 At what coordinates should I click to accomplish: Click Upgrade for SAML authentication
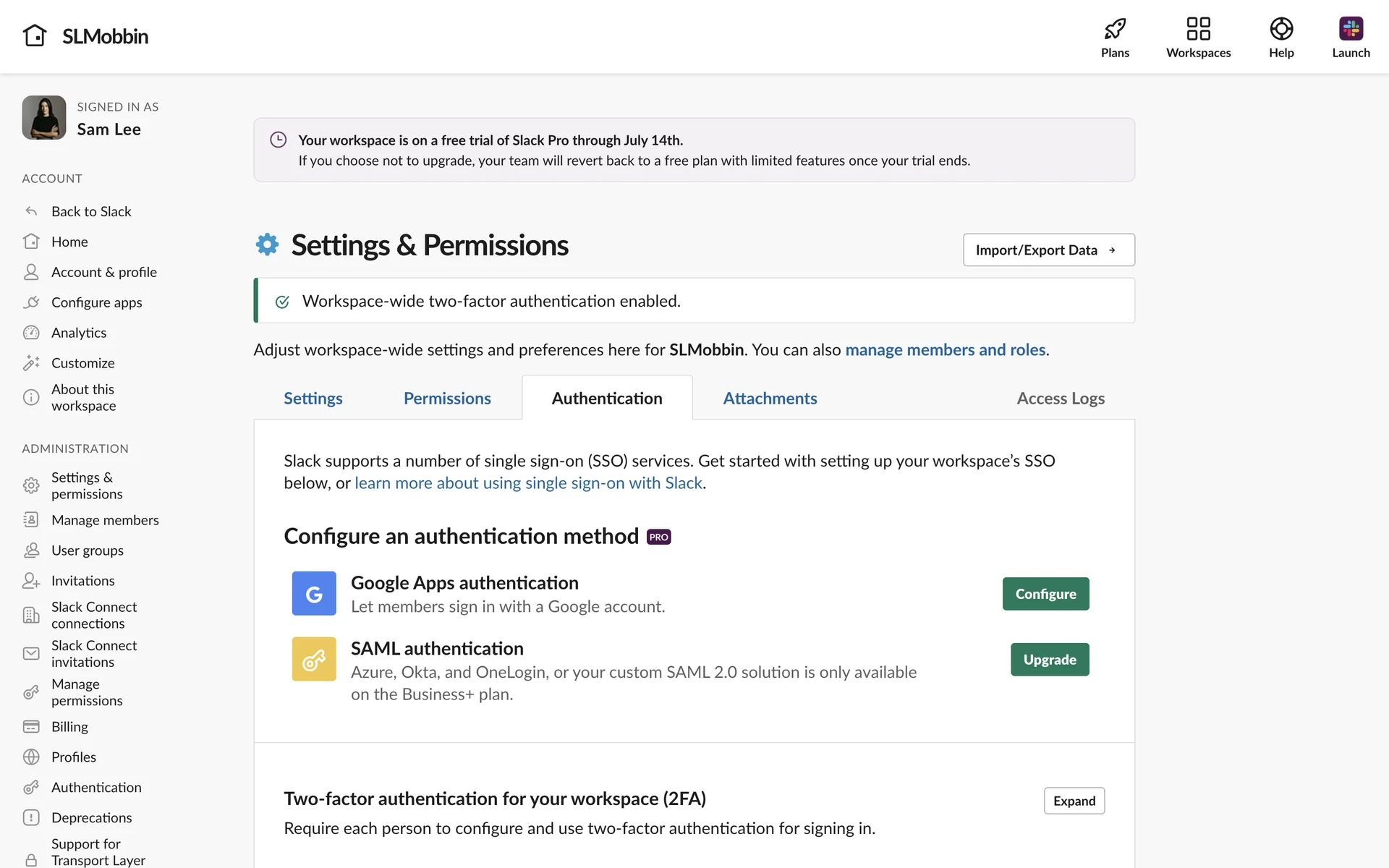(x=1049, y=660)
